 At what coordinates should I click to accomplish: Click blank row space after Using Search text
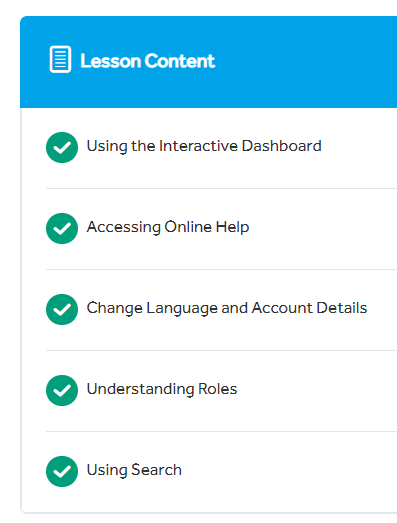tap(289, 471)
